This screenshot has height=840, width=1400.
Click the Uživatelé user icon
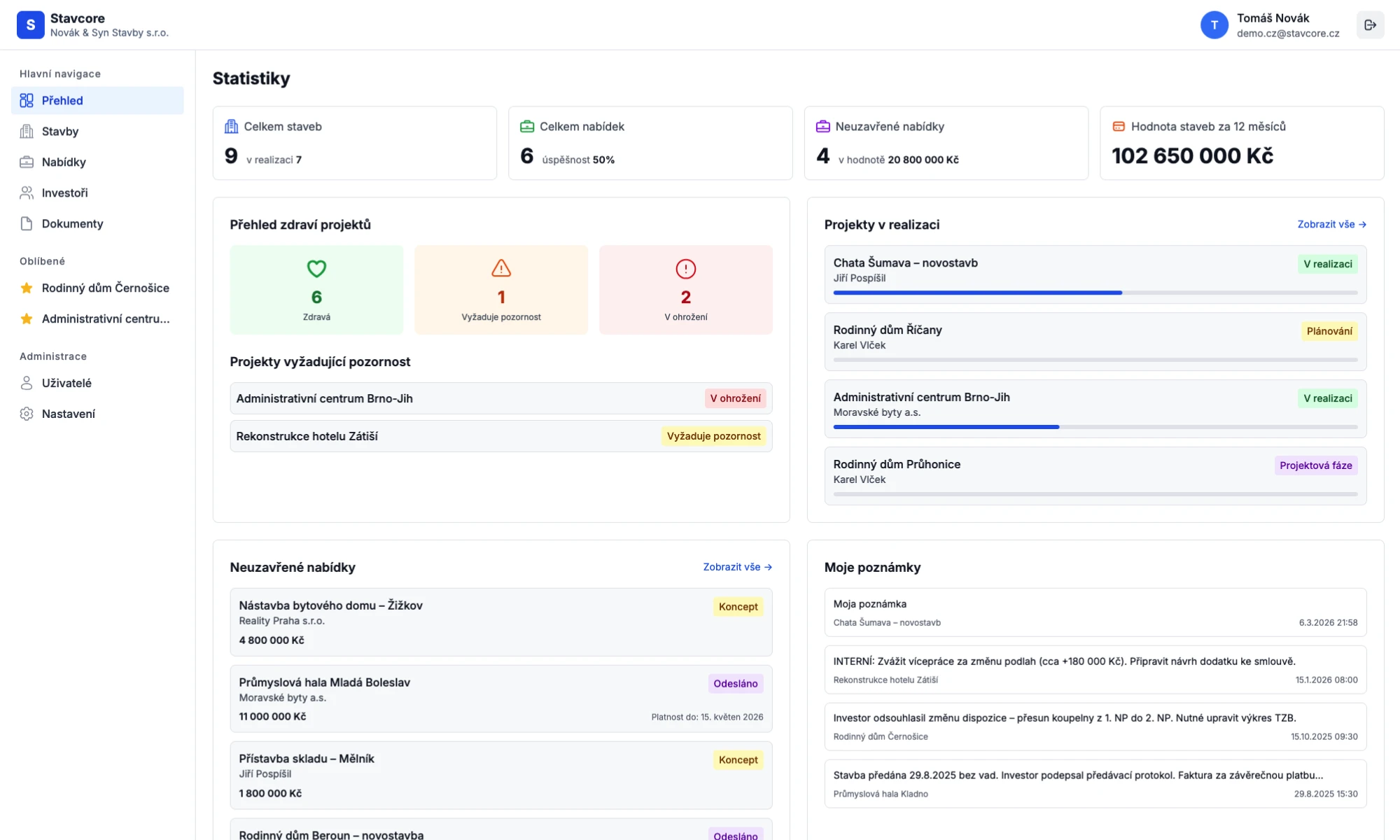point(26,382)
